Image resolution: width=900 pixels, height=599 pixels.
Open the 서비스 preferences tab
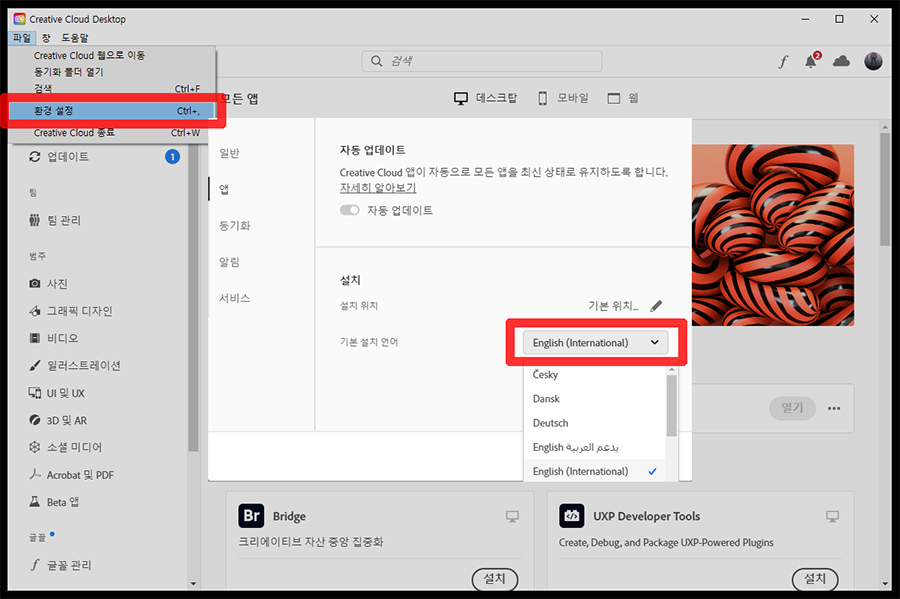point(235,298)
